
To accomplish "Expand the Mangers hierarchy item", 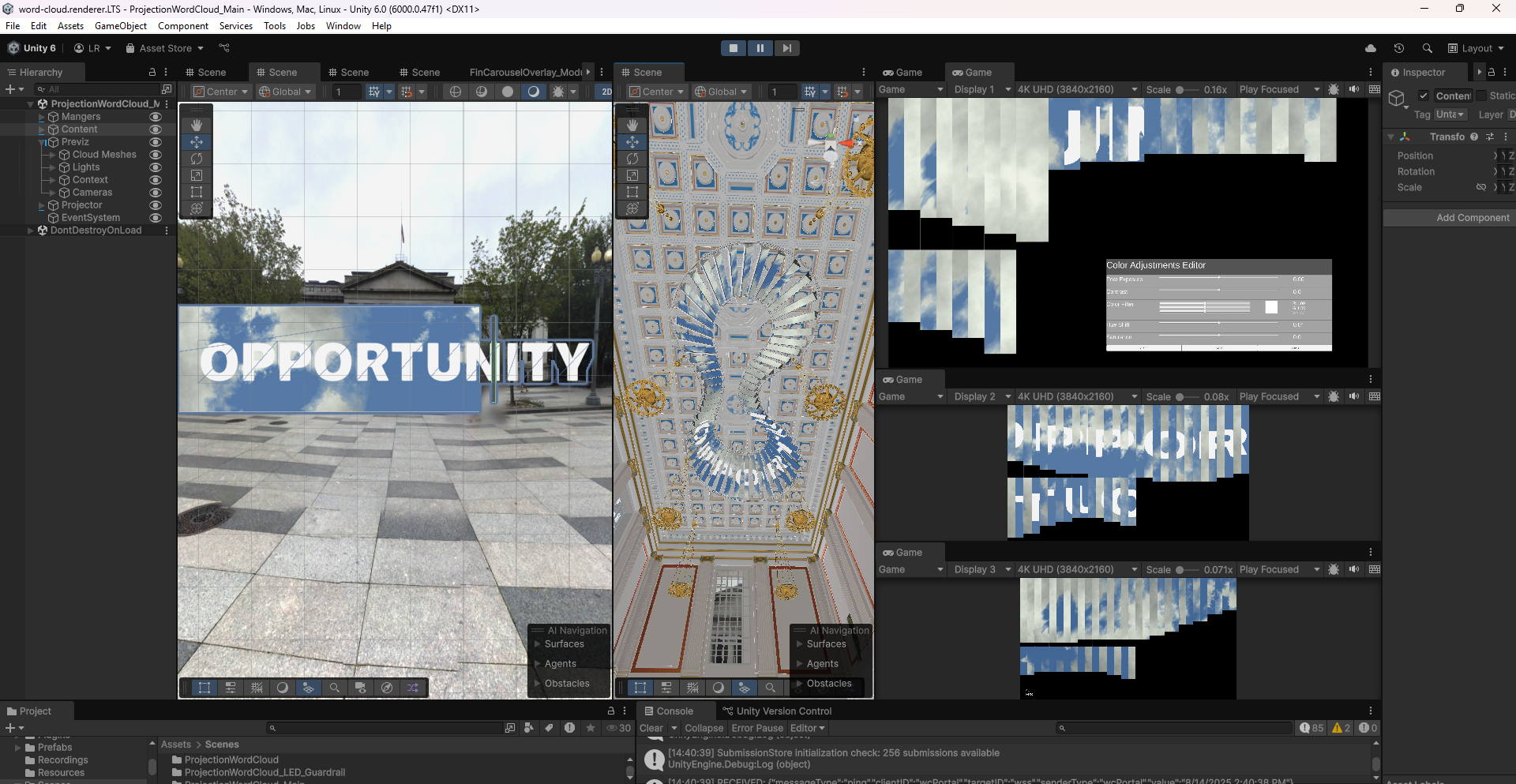I will coord(42,117).
